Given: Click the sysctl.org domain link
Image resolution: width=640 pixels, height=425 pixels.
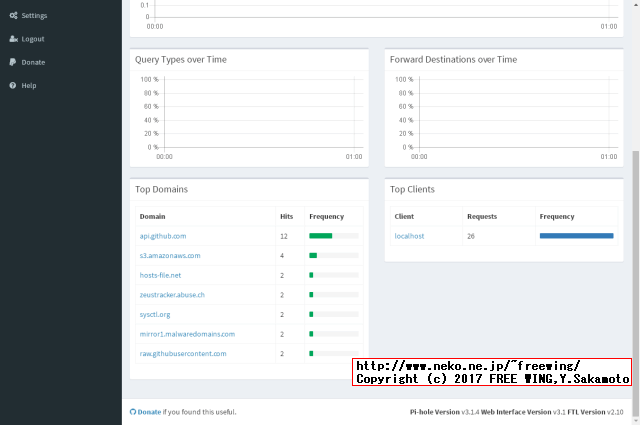Looking at the screenshot, I should (x=155, y=314).
